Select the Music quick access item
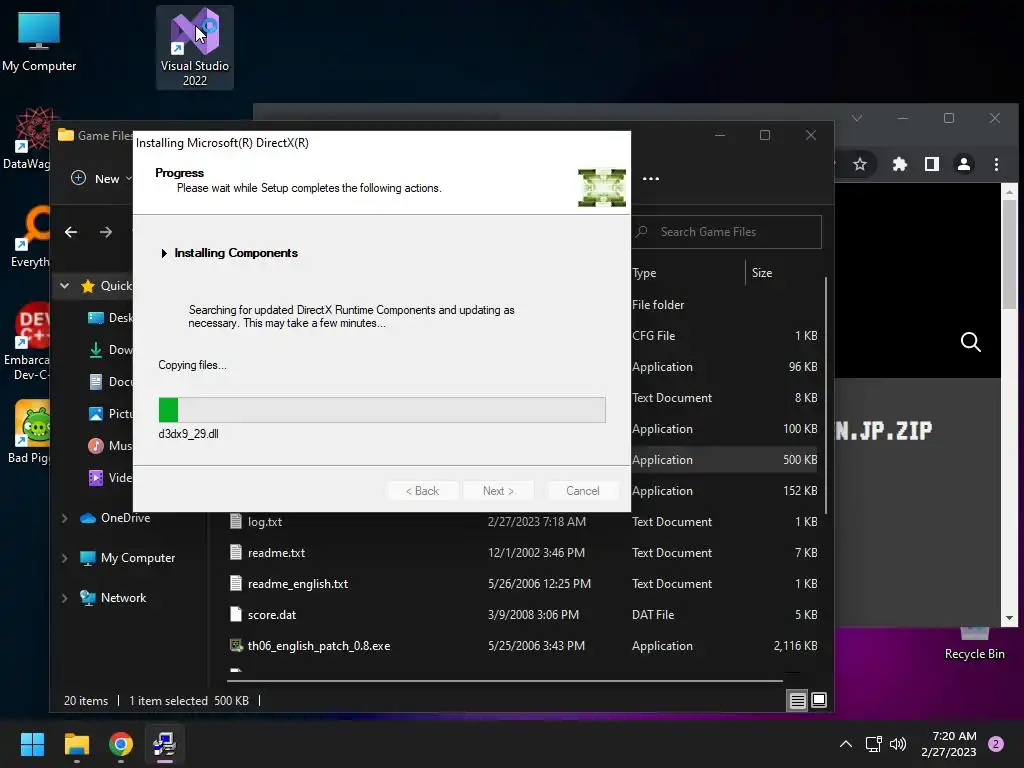Image resolution: width=1024 pixels, height=768 pixels. point(110,445)
